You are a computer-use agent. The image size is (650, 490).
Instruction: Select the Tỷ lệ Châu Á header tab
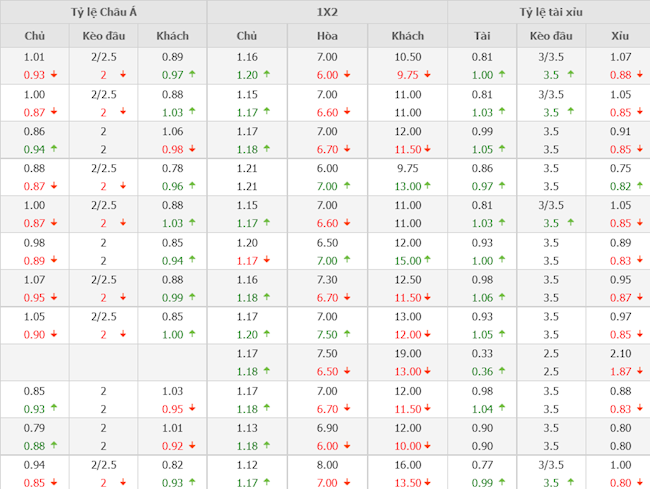(x=103, y=12)
